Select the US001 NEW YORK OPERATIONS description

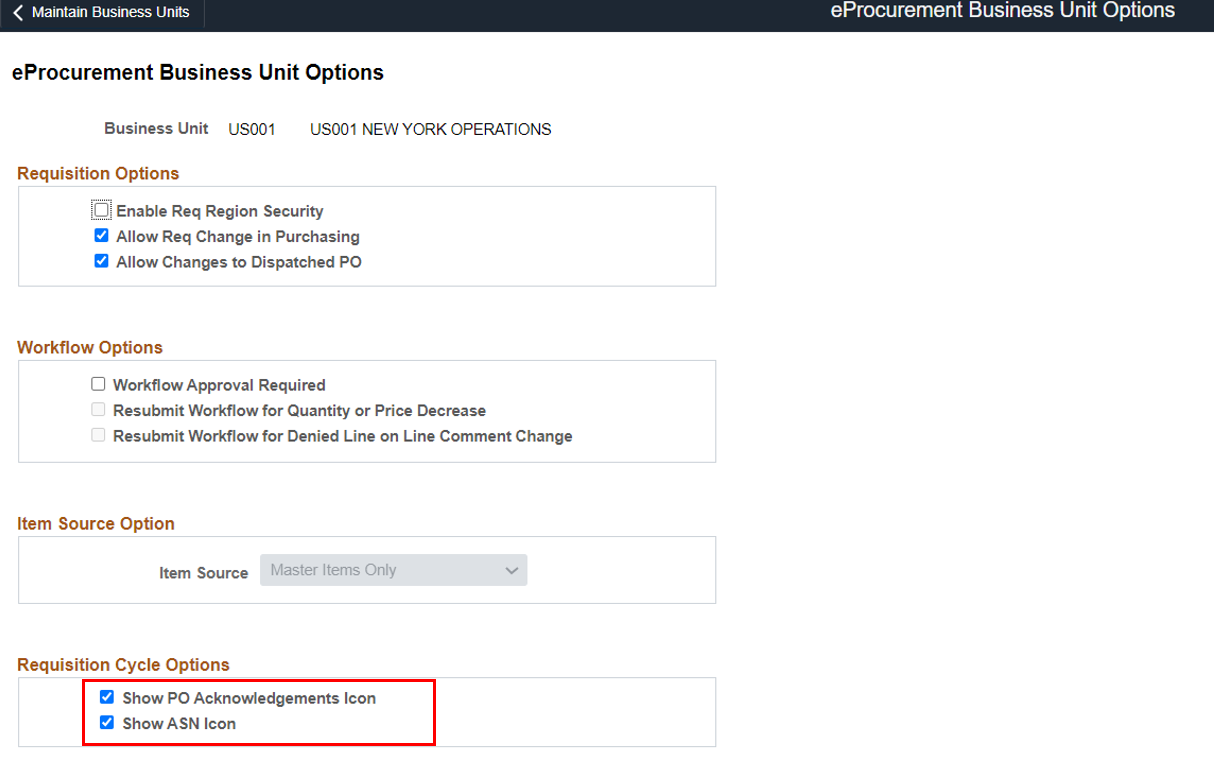(430, 129)
